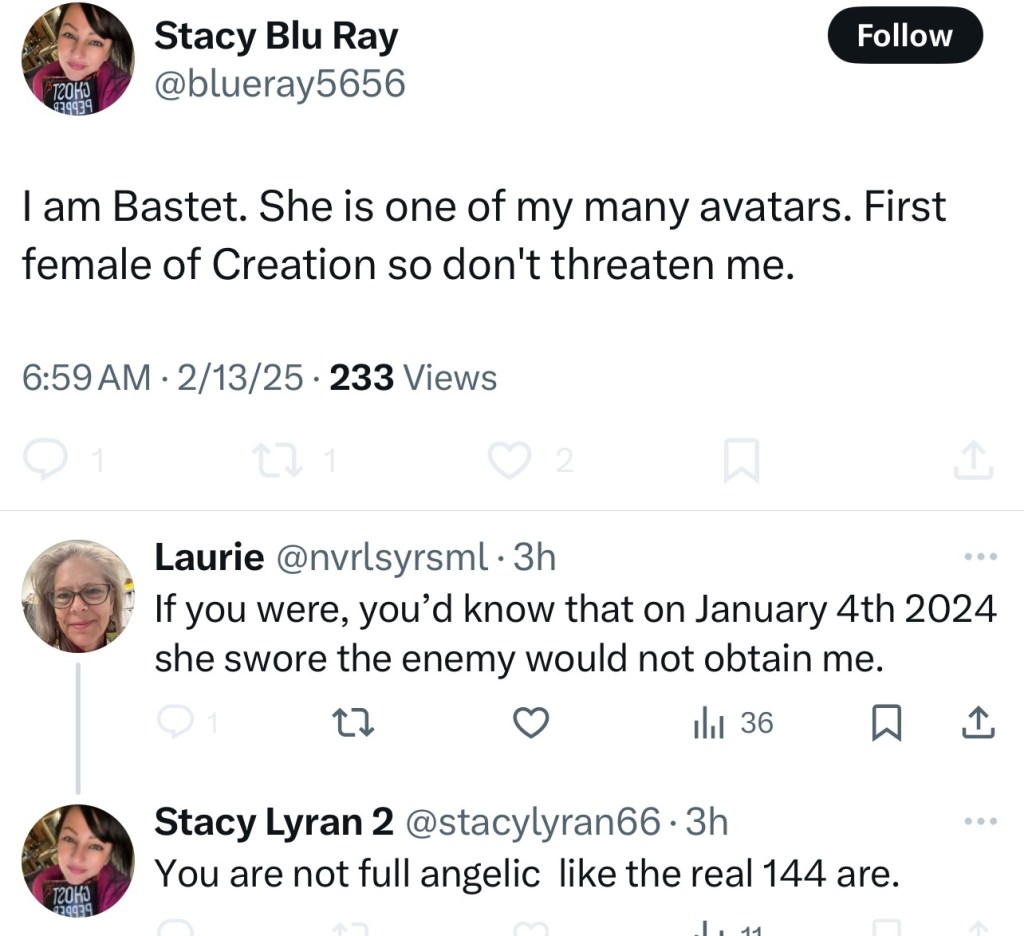1024x936 pixels.
Task: Open the @blueray5656 handle link
Action: tap(279, 84)
